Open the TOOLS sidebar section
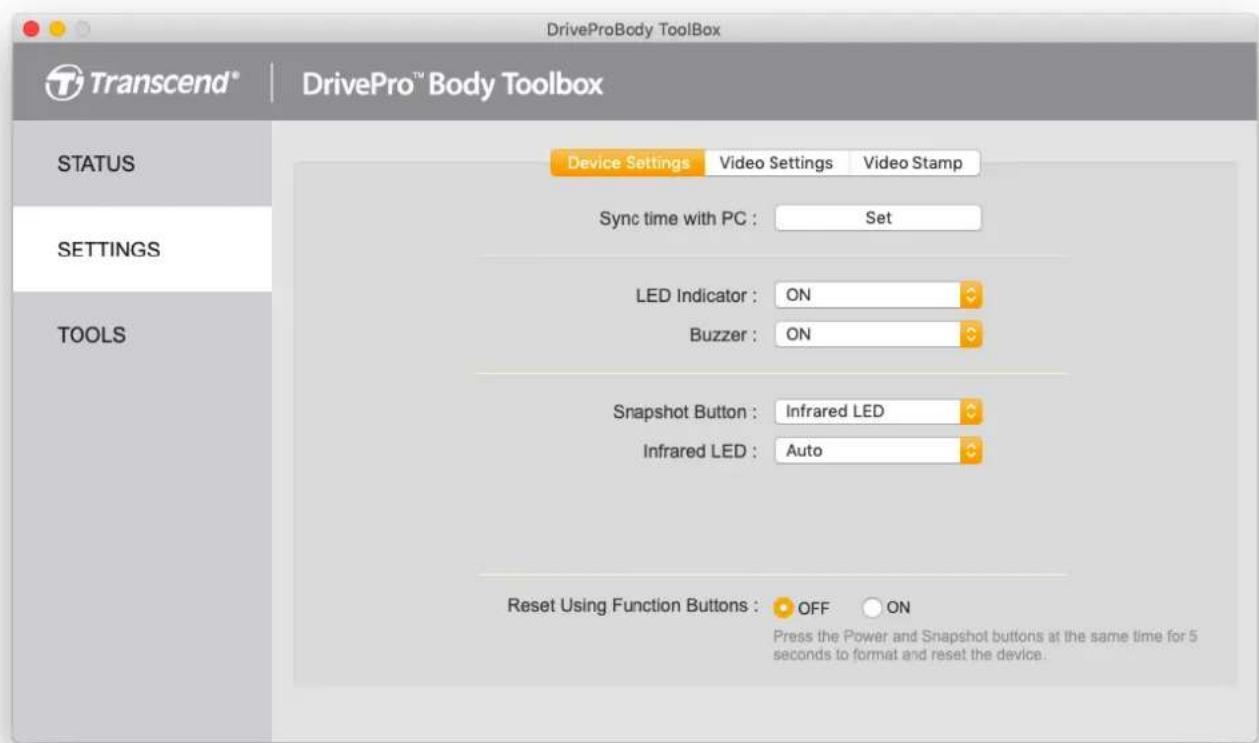 click(142, 335)
